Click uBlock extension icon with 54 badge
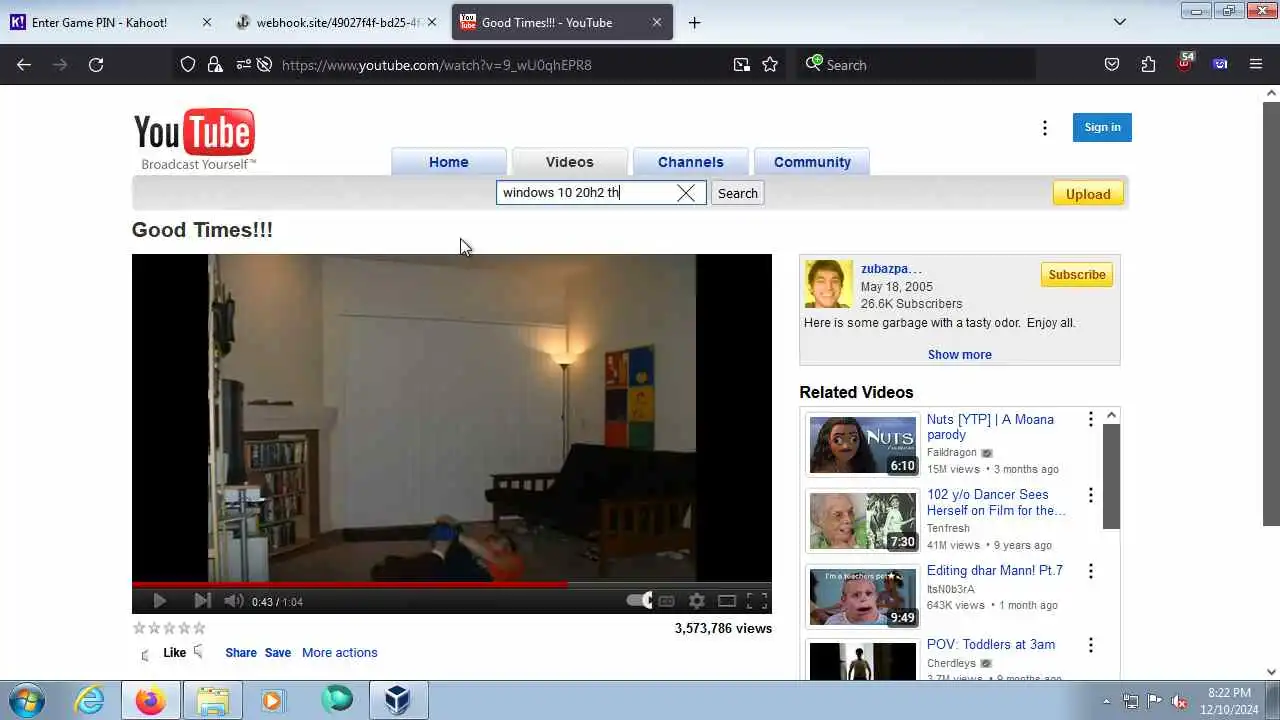 click(1185, 62)
